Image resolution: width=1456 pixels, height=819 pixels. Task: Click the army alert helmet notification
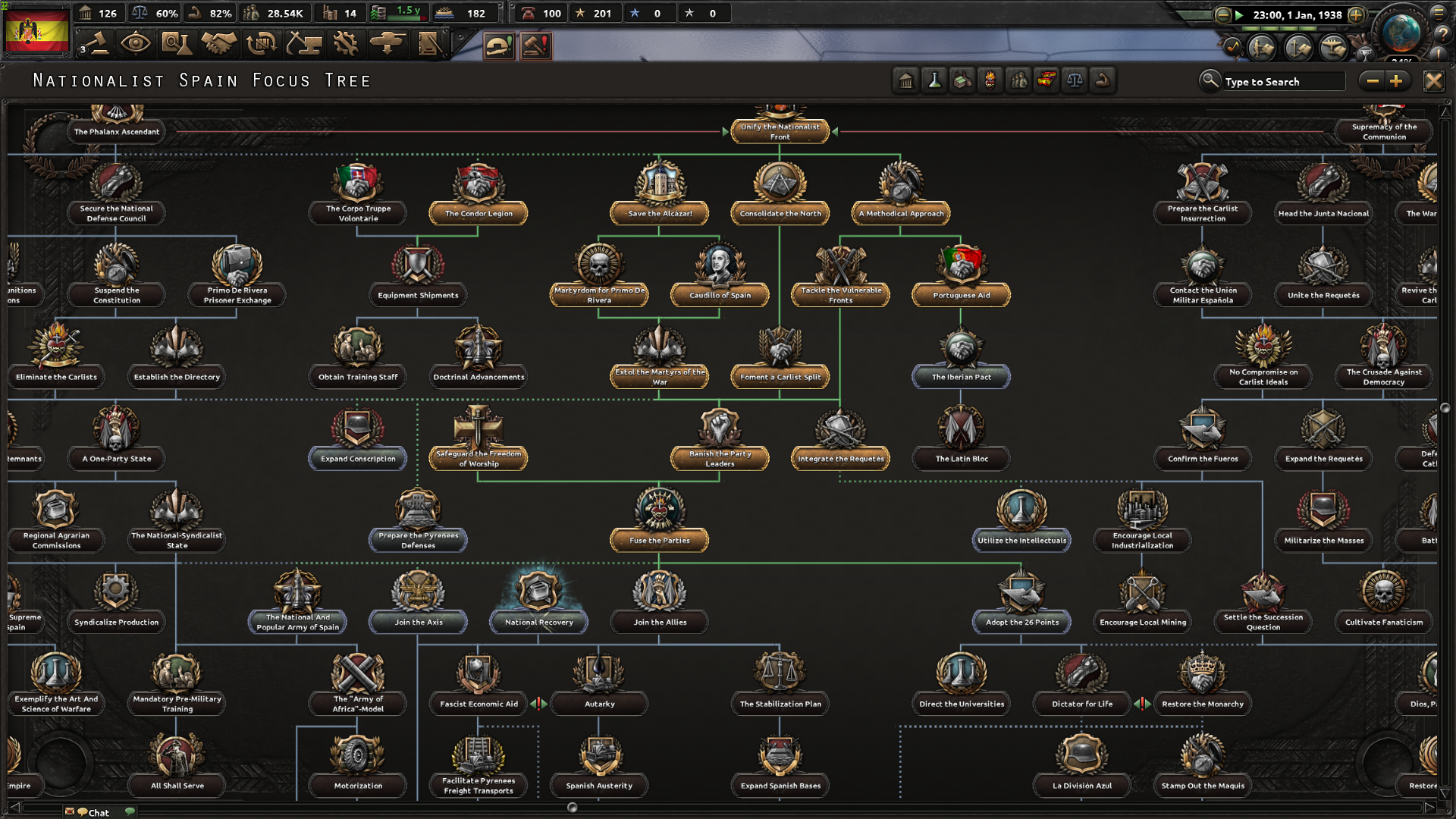point(498,46)
